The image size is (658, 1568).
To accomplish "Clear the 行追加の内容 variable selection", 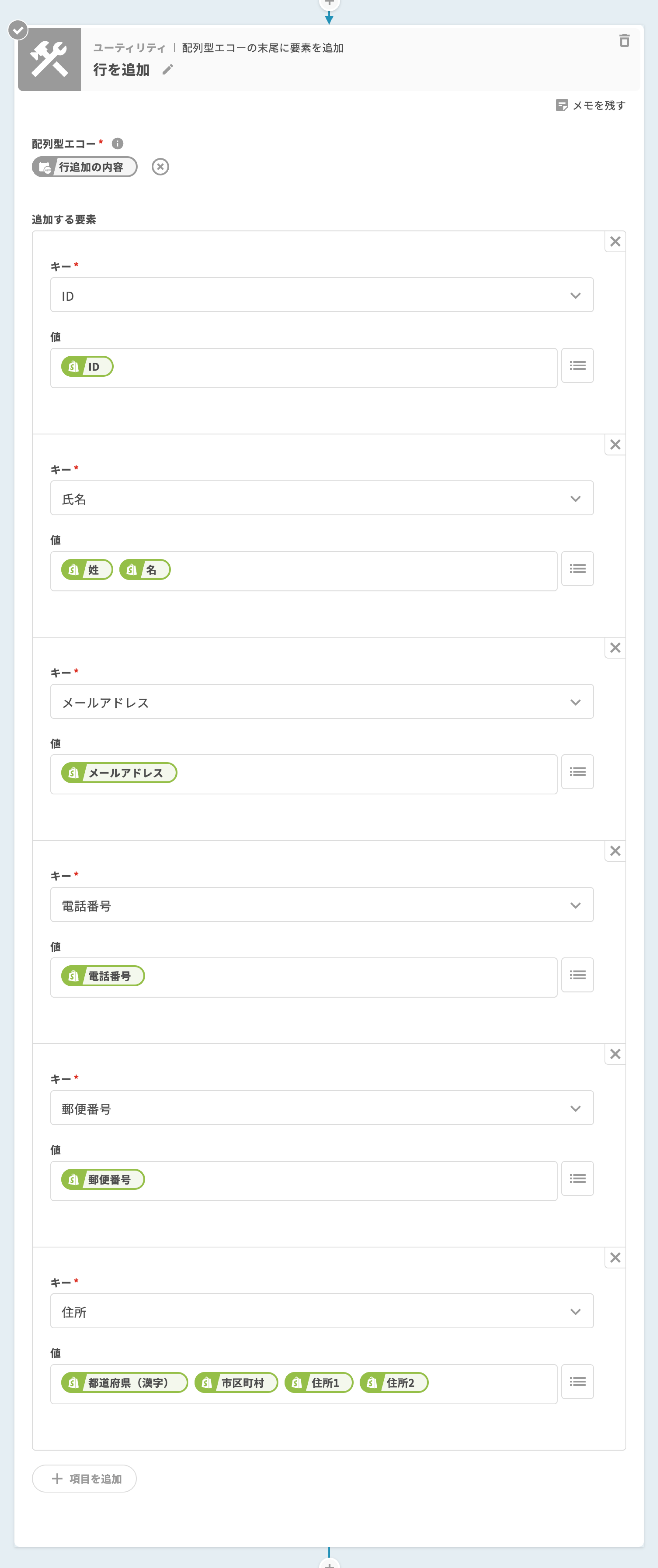I will [x=160, y=167].
